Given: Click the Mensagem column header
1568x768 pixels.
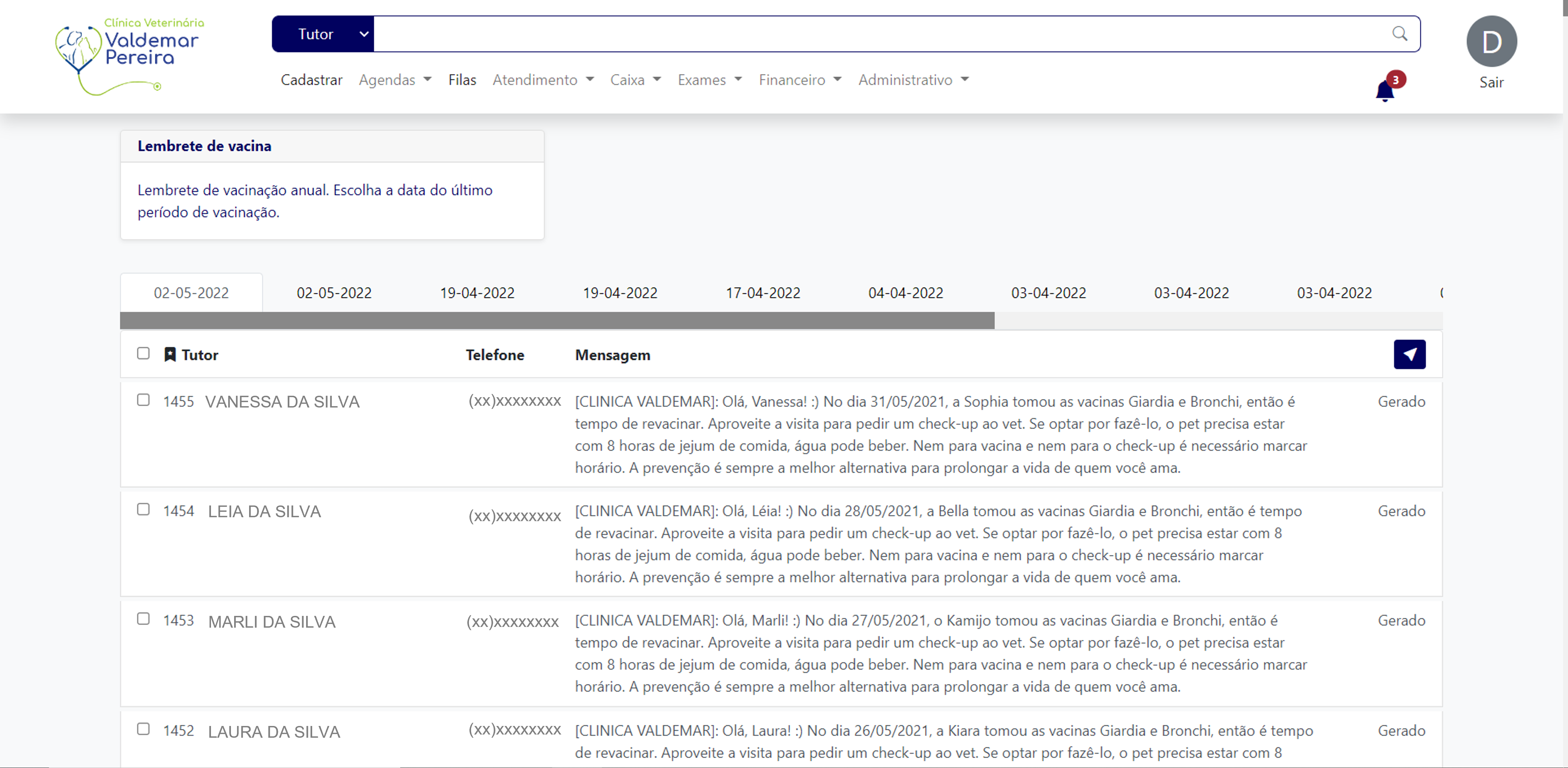Looking at the screenshot, I should coord(612,355).
